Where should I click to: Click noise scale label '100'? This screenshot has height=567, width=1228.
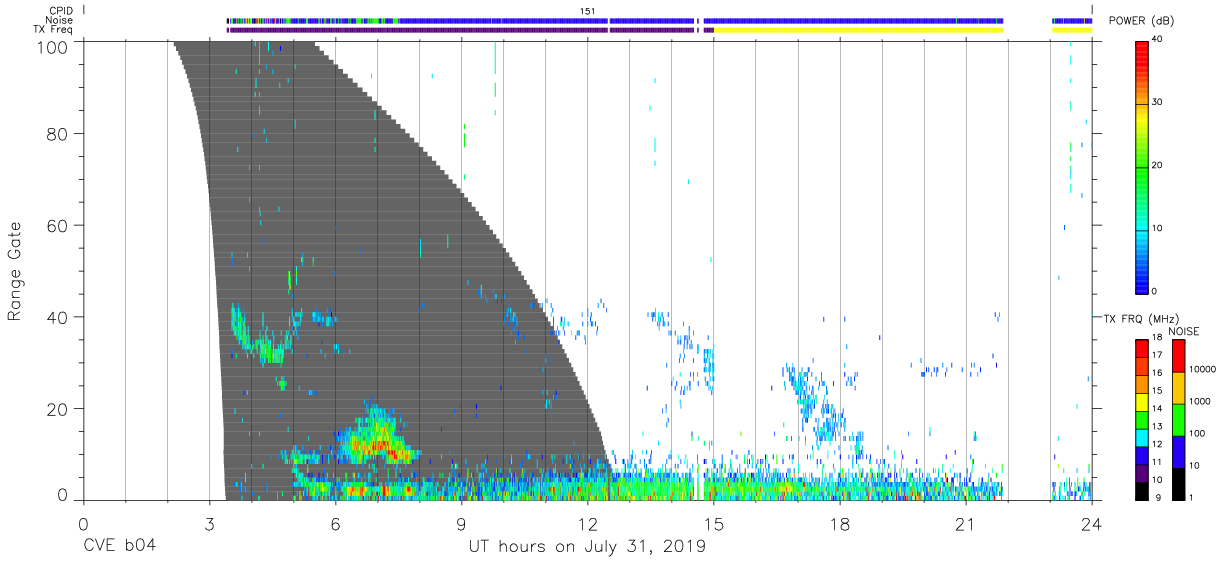click(1197, 434)
